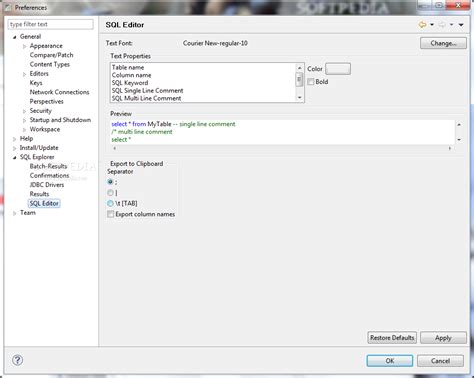Open Batch-Results under SQL Explorer

pos(48,166)
